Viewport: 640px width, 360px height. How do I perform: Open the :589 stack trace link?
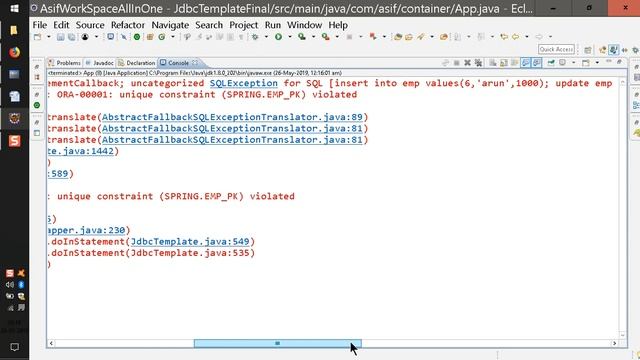(58, 174)
